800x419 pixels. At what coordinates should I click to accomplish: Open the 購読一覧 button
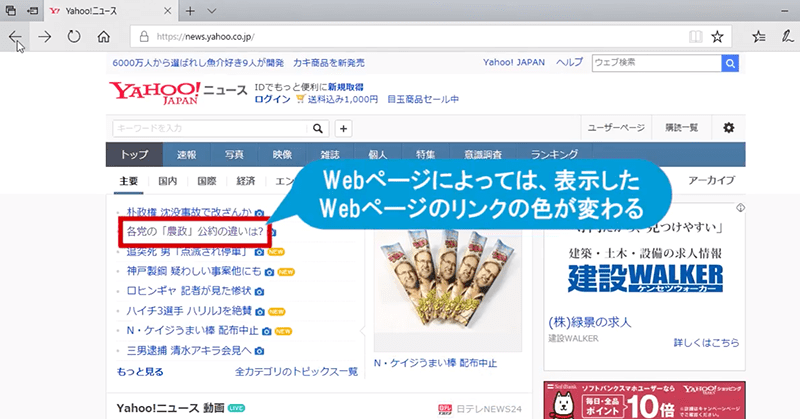[x=681, y=128]
